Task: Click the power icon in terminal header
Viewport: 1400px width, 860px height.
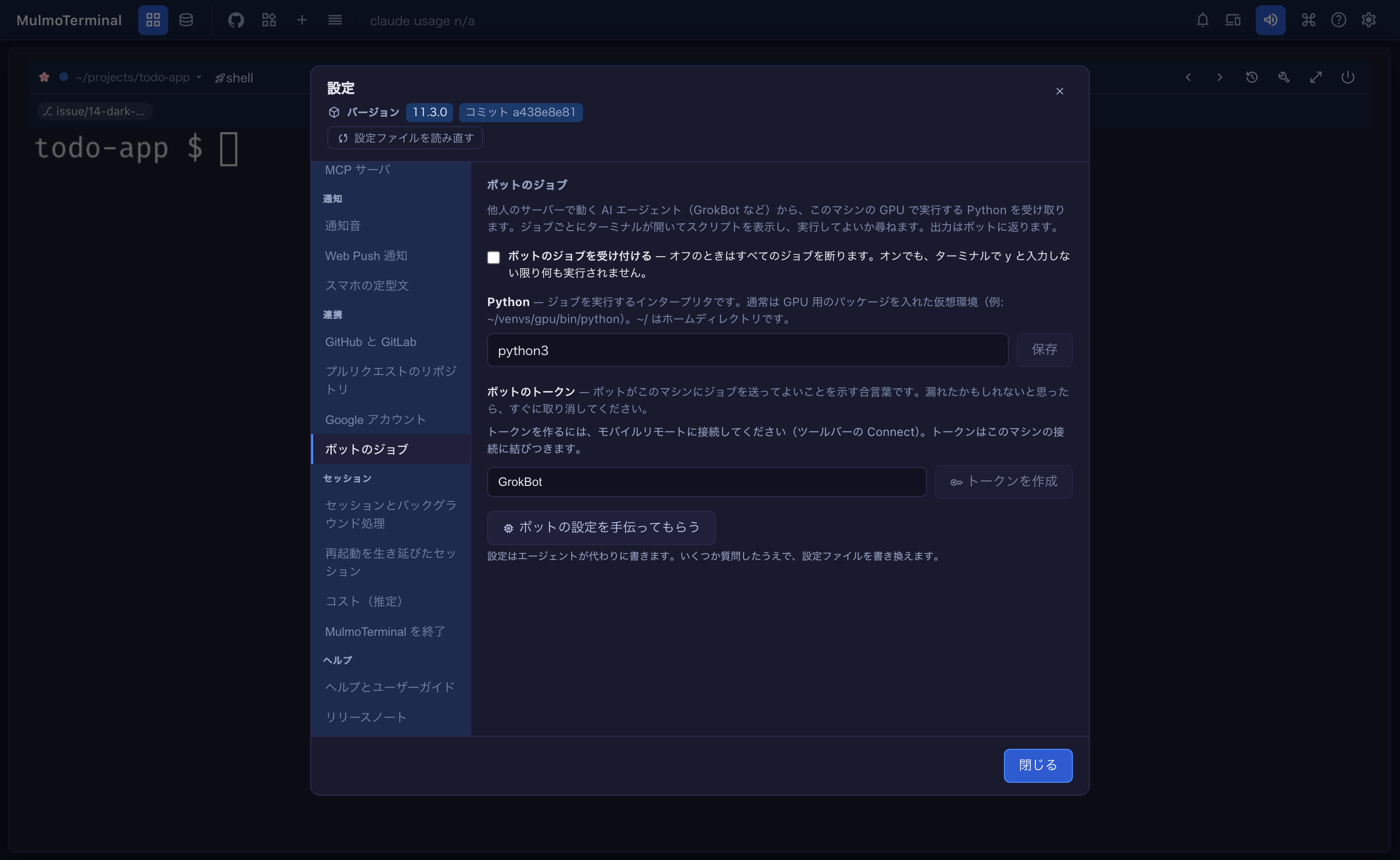Action: tap(1348, 77)
